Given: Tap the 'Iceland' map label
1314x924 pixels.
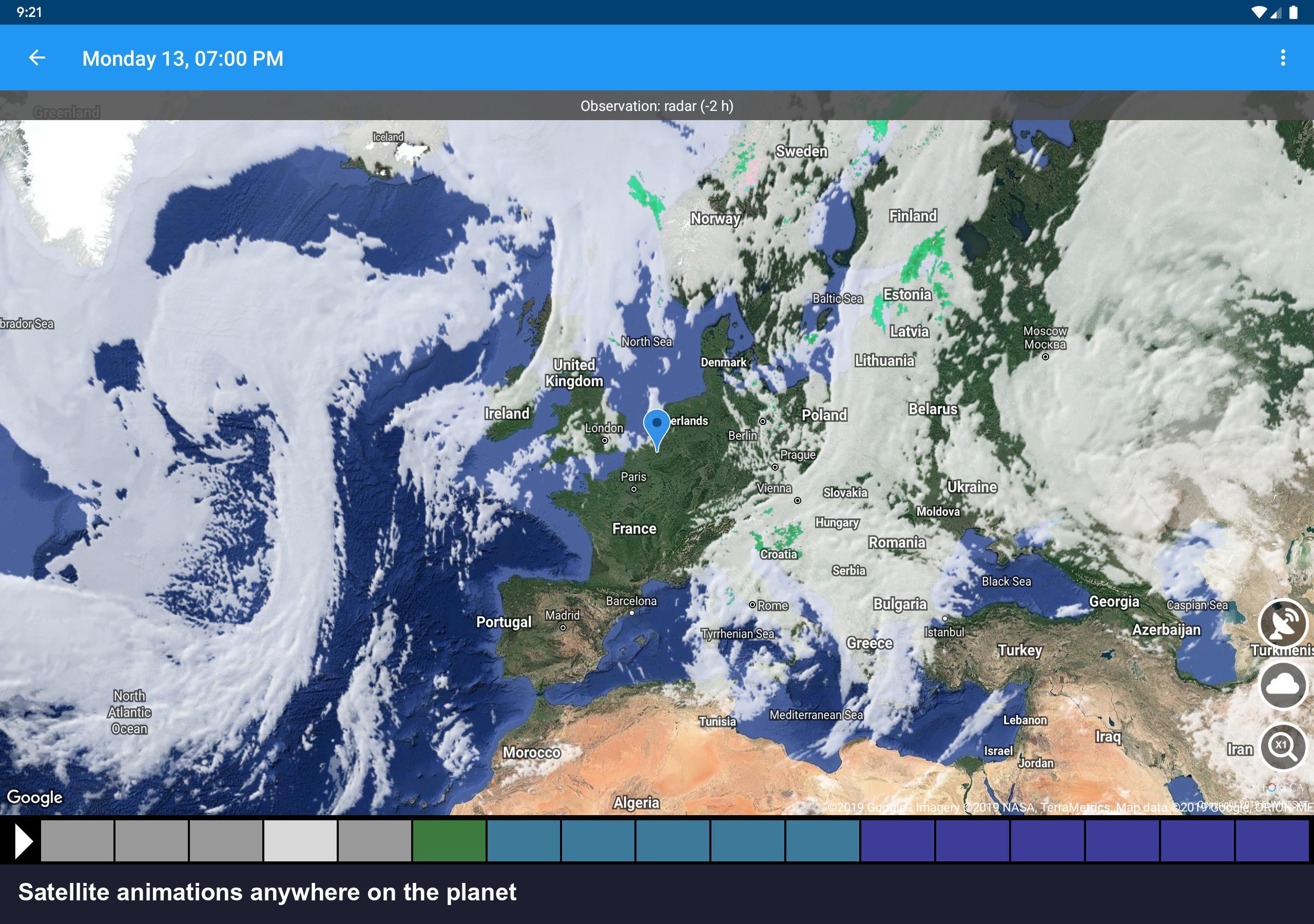Looking at the screenshot, I should click(388, 137).
